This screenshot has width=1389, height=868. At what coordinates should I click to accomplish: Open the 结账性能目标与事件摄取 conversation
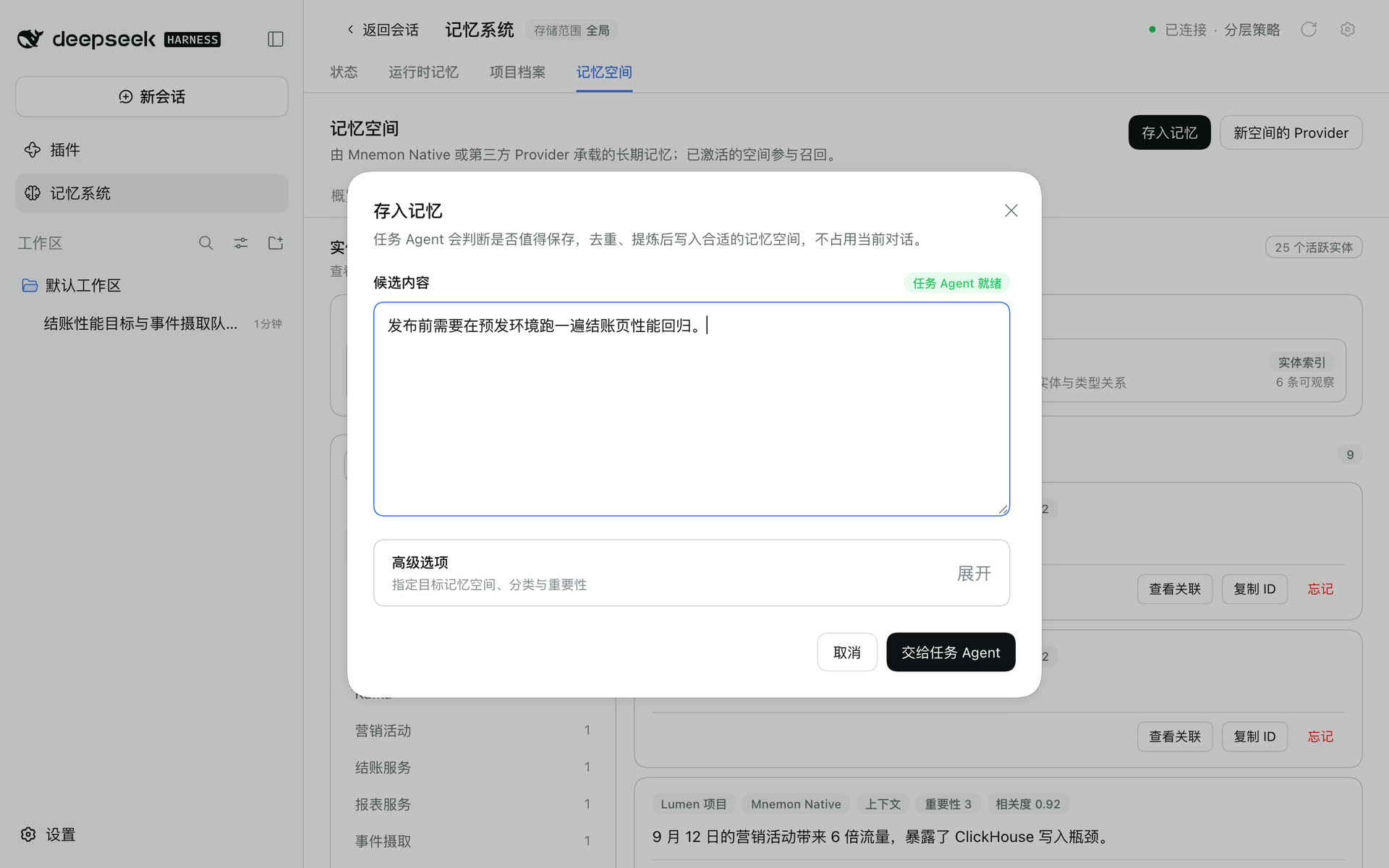152,323
